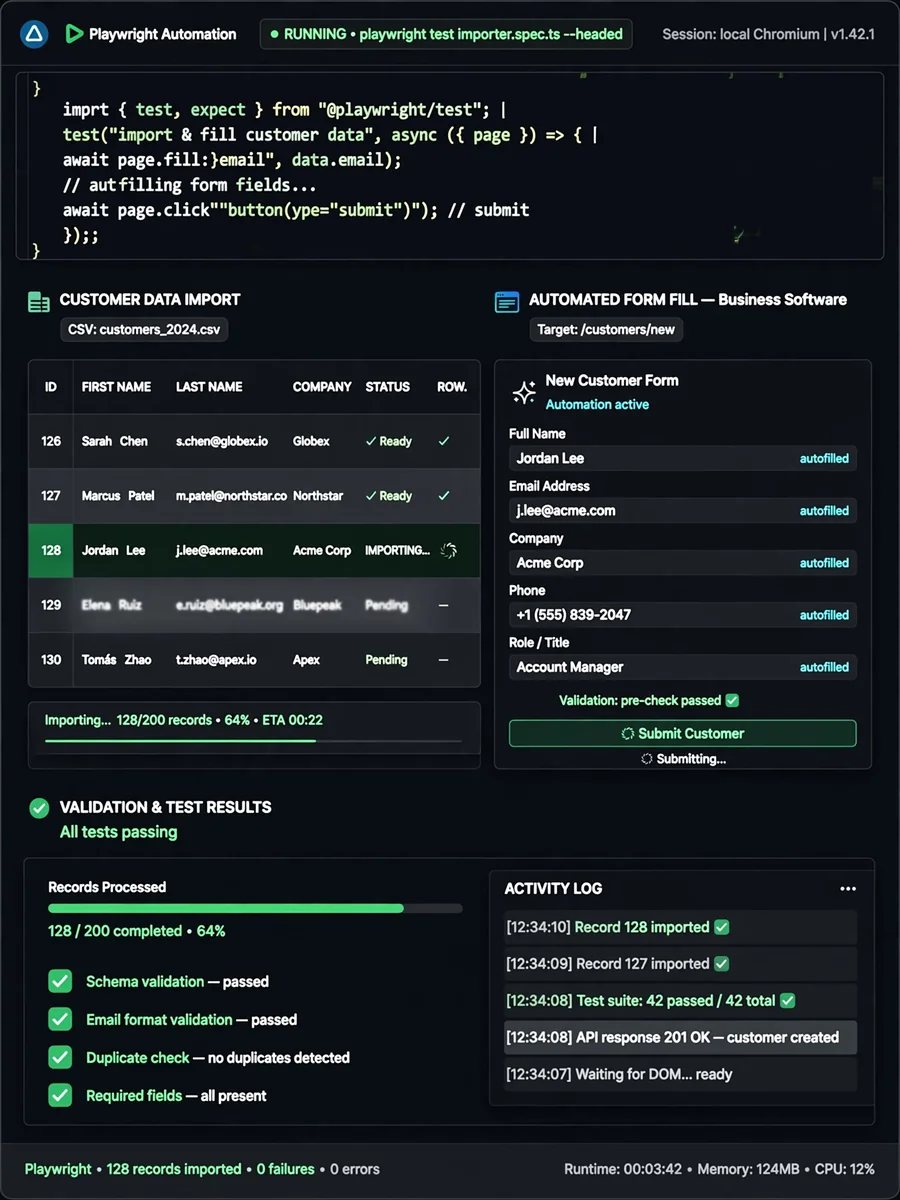Click the autofilled tag on Full Name field
Viewport: 900px width, 1200px height.
click(x=824, y=459)
